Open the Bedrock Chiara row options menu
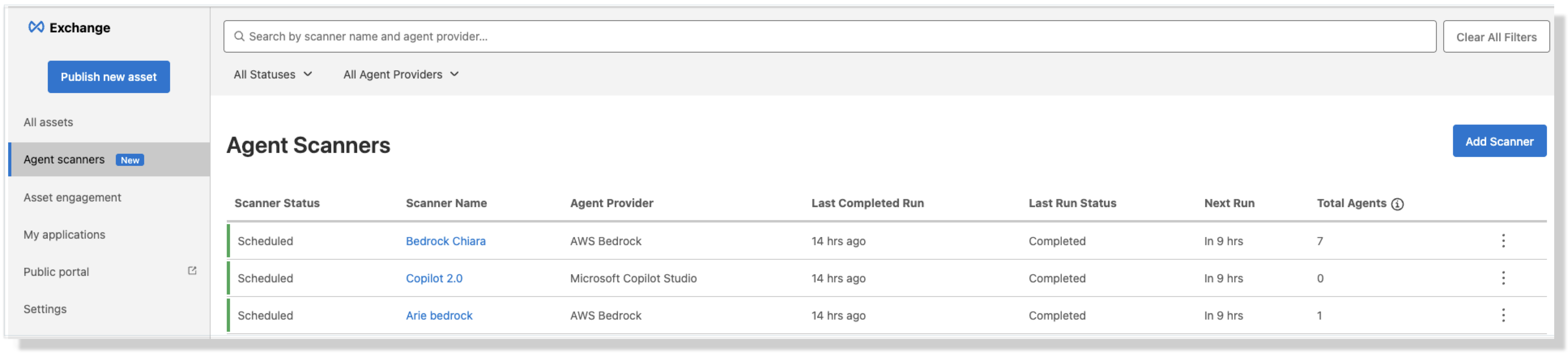 pyautogui.click(x=1503, y=241)
